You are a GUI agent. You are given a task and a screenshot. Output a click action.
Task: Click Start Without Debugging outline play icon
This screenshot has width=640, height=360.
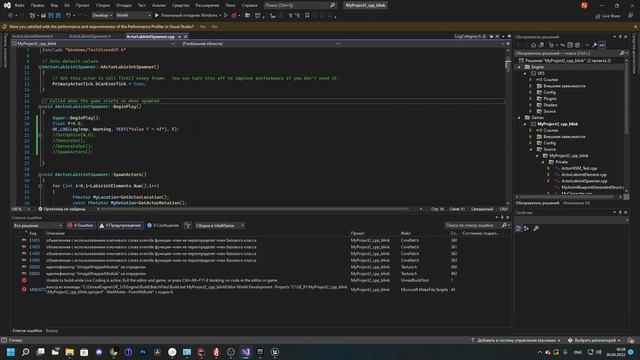226,16
